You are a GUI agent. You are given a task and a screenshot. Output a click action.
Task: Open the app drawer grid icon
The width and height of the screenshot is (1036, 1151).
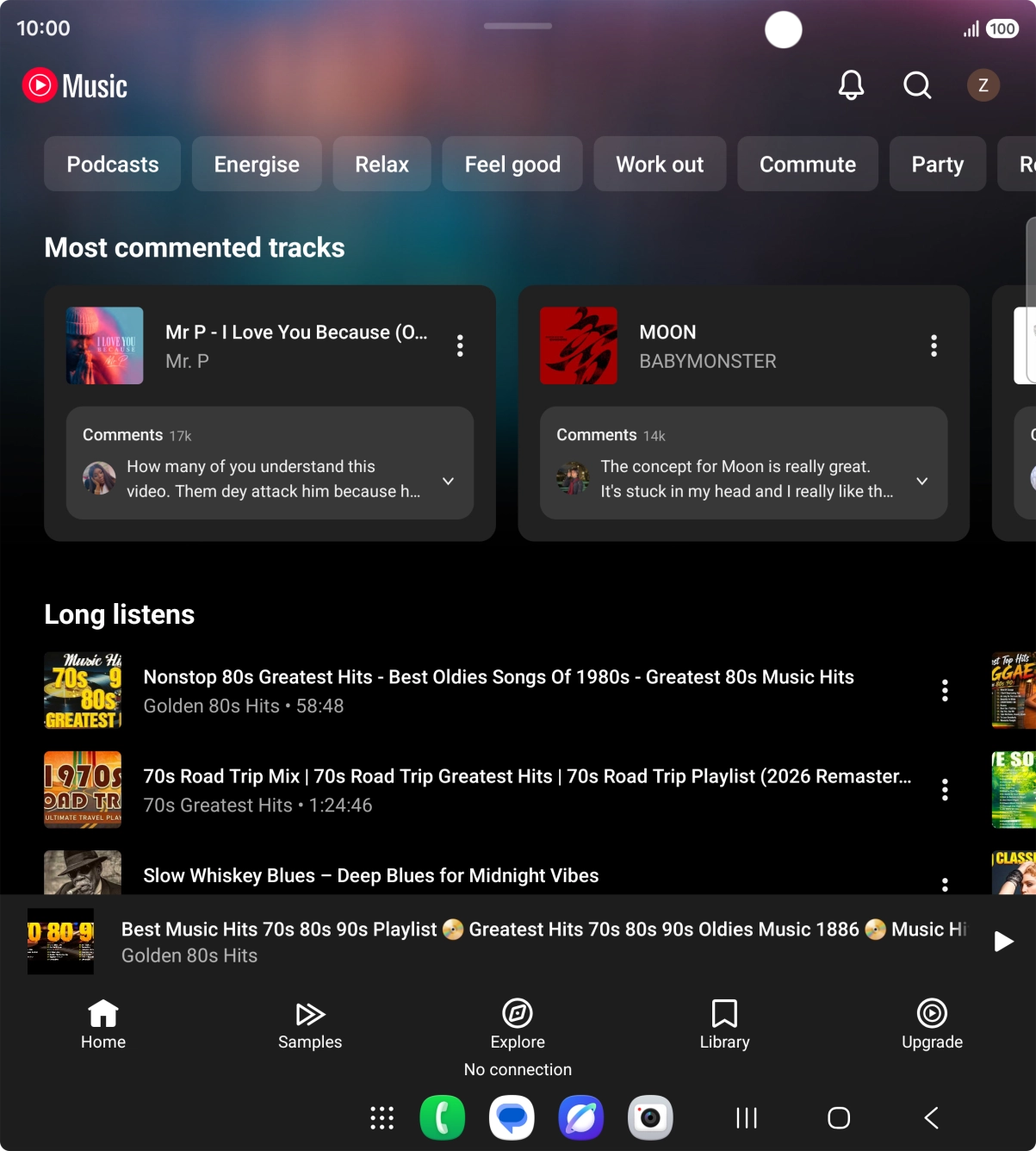pos(382,1117)
